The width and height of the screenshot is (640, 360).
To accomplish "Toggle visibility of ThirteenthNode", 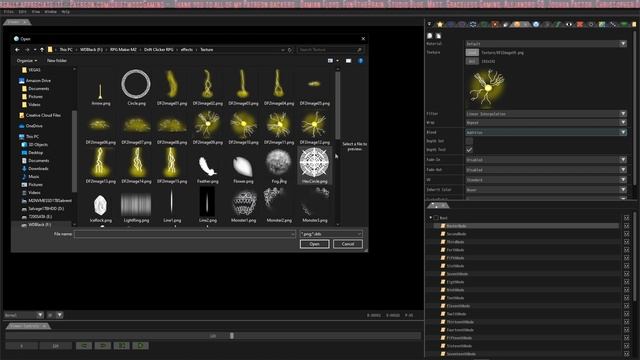I will point(627,322).
